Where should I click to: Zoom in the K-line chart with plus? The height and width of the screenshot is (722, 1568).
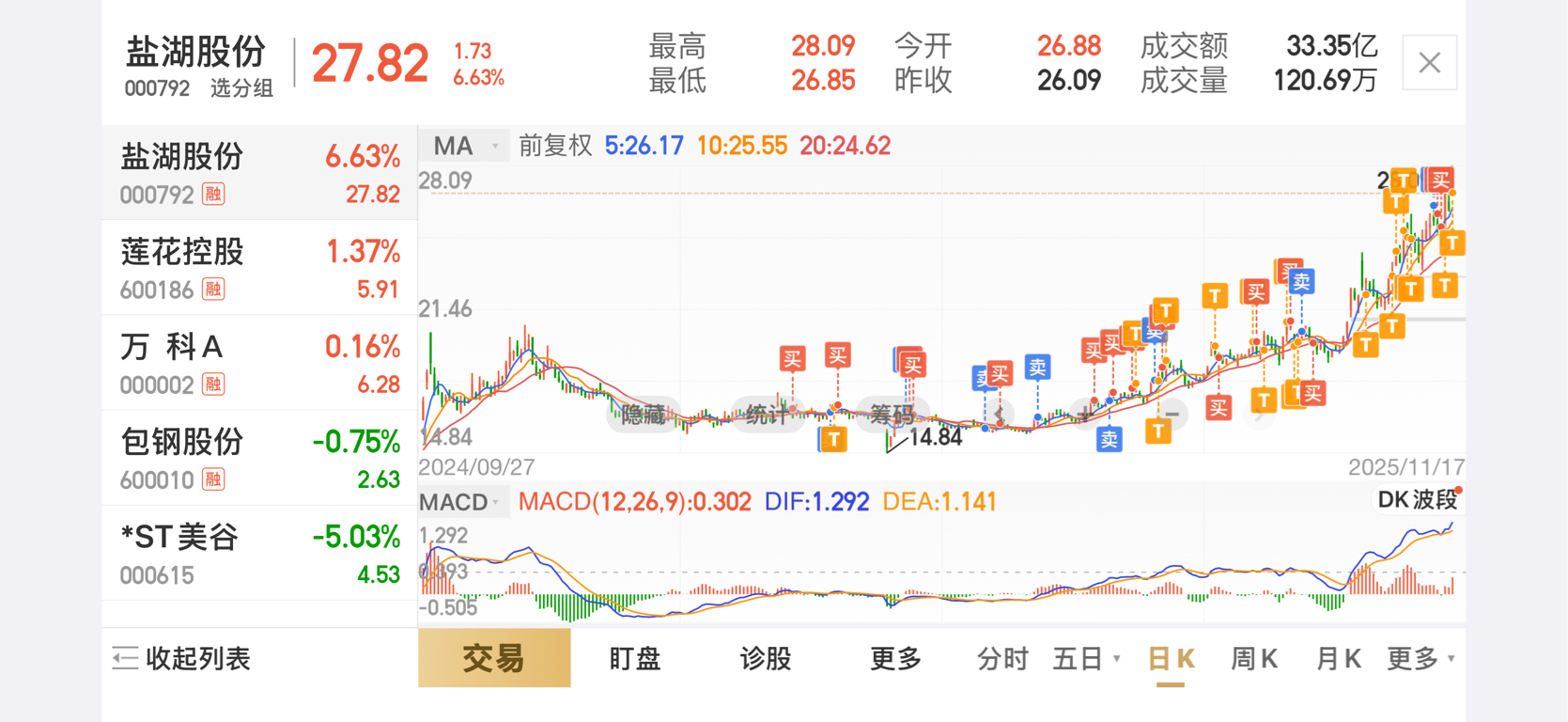[x=1086, y=414]
